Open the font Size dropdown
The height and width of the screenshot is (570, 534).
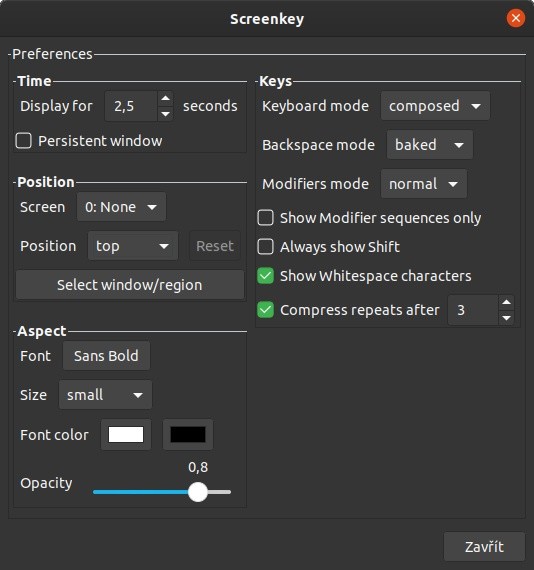point(105,395)
